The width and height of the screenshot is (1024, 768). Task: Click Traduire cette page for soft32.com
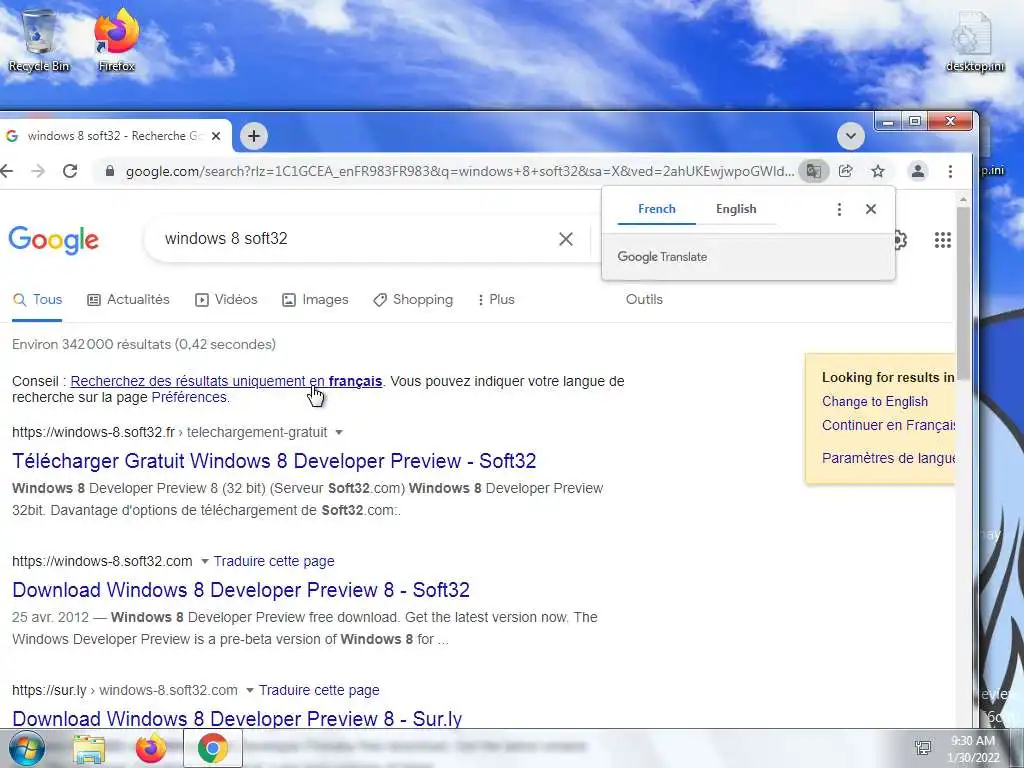tap(274, 561)
